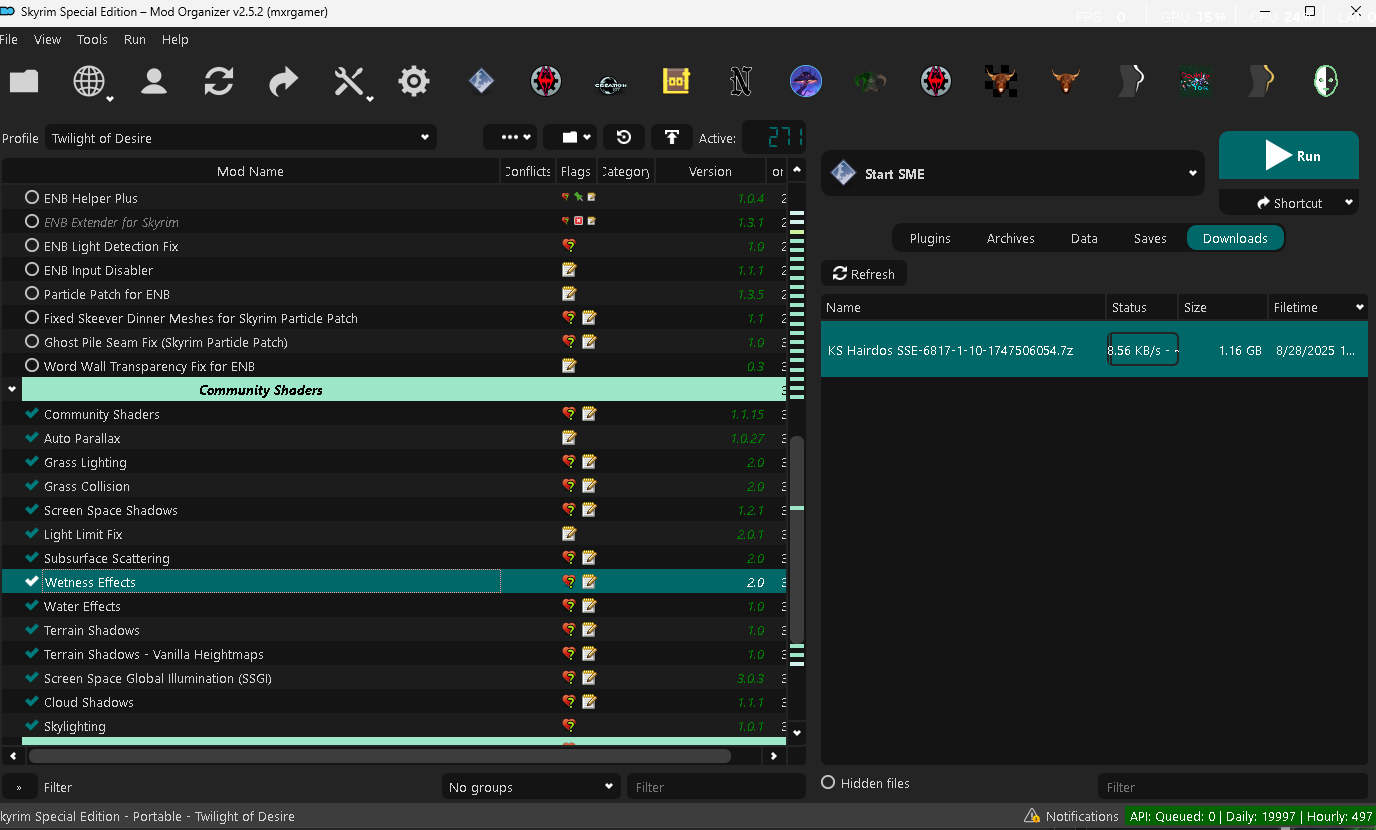The image size is (1376, 830).
Task: Click the refresh arrows icon in main toolbar
Action: [219, 81]
